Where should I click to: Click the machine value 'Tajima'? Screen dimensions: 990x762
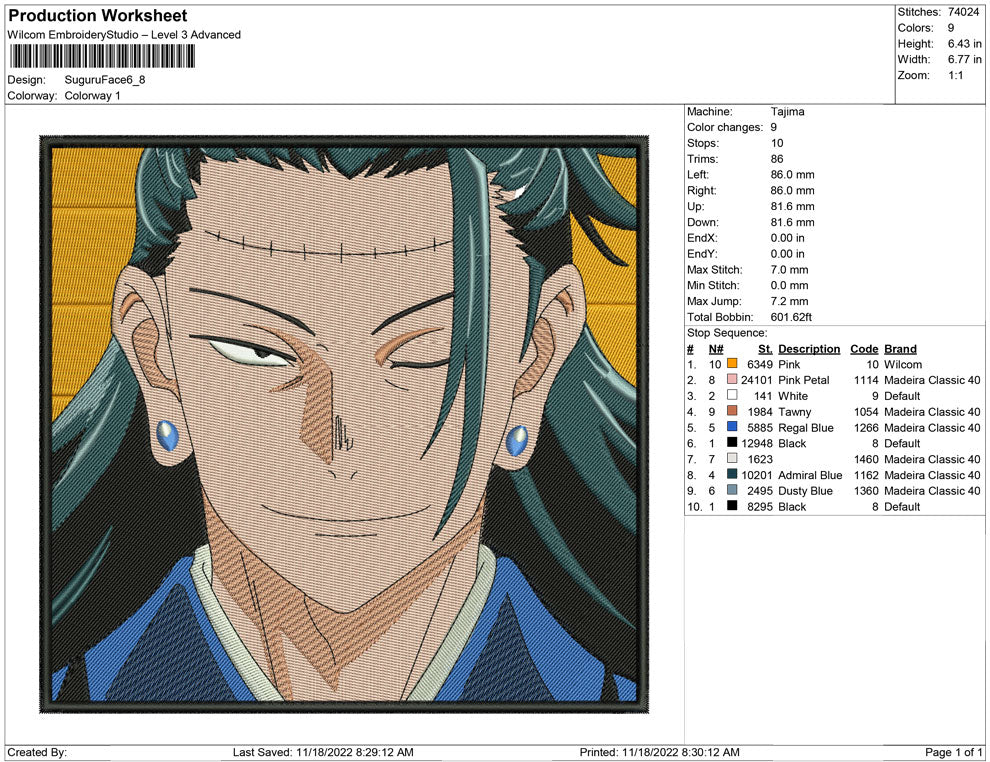pos(787,112)
